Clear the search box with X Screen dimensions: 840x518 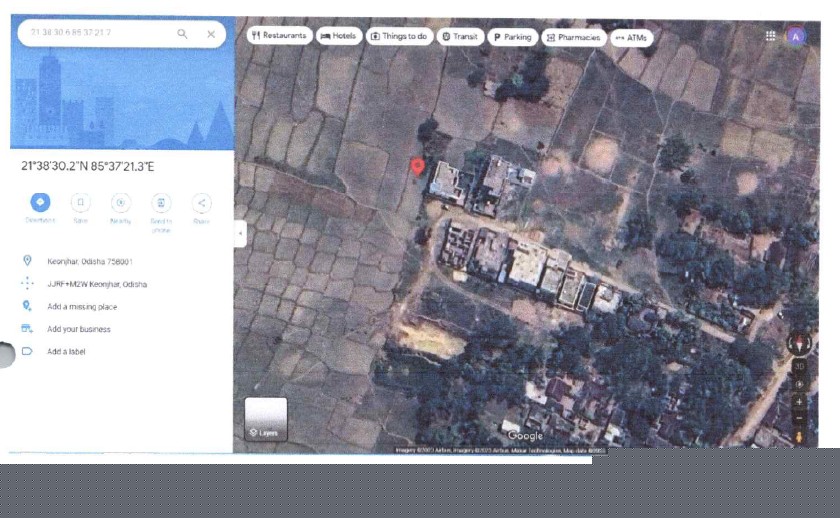(x=211, y=34)
